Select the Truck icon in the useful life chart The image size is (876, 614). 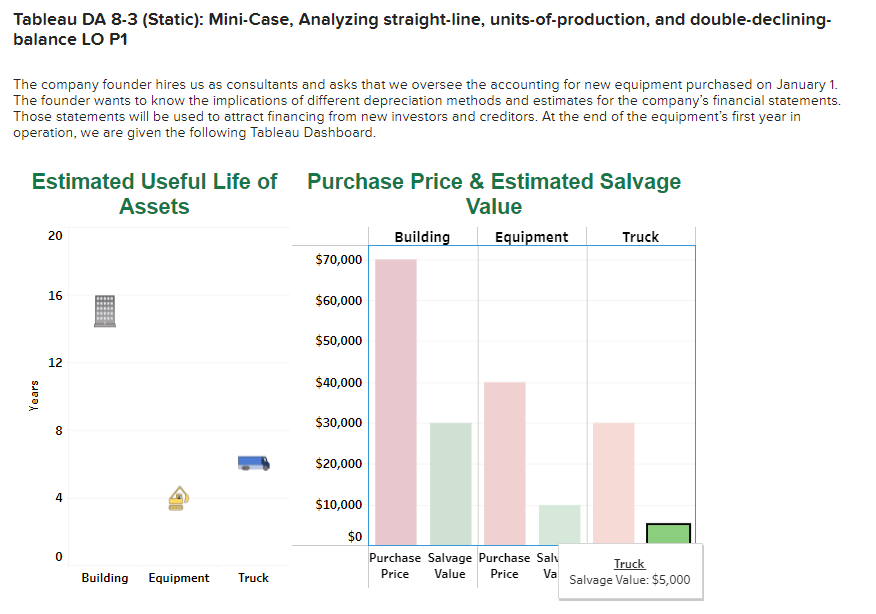coord(252,462)
